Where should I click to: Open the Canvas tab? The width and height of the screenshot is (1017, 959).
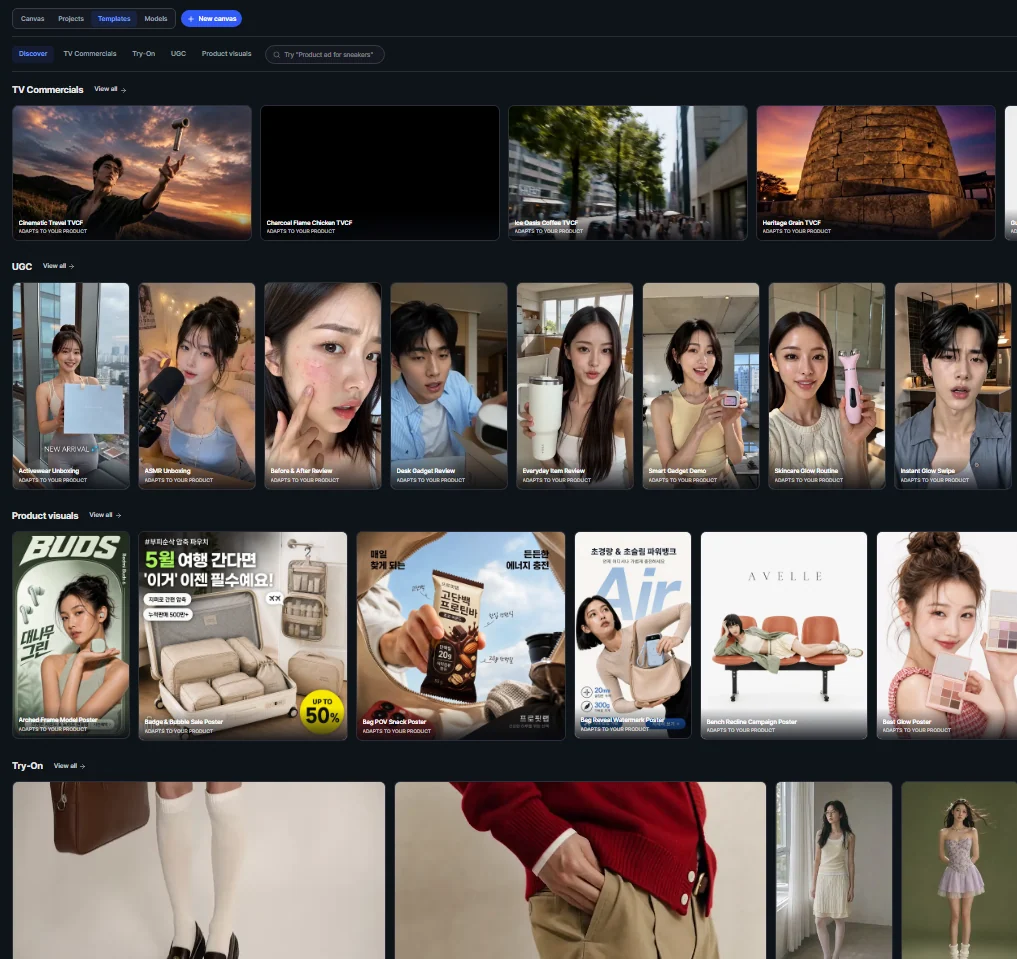(32, 19)
